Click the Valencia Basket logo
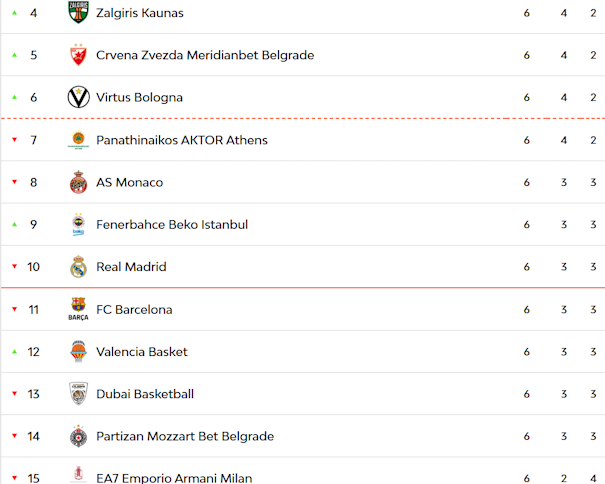Viewport: 605px width, 484px height. [78, 352]
